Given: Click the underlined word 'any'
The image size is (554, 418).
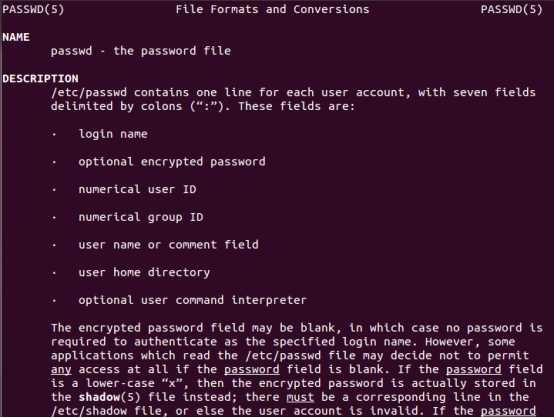Looking at the screenshot, I should (x=61, y=370).
